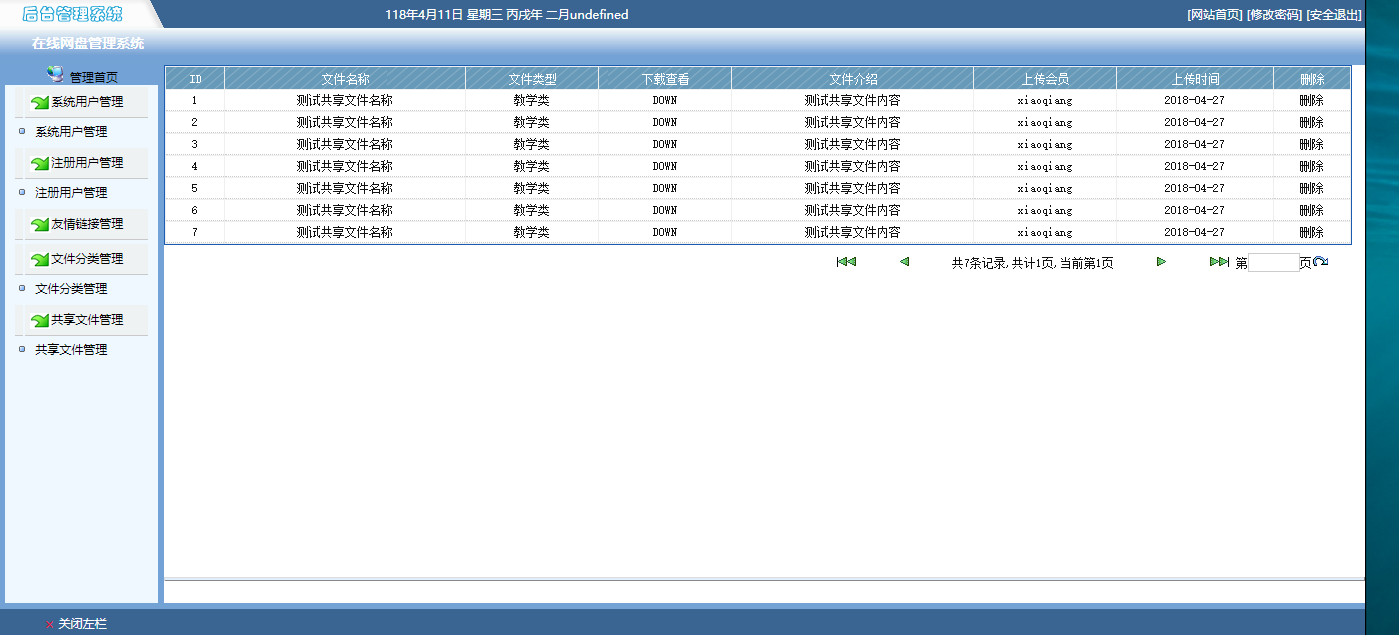Click DOWN link in row 3
This screenshot has height=635, width=1399.
pyautogui.click(x=665, y=145)
